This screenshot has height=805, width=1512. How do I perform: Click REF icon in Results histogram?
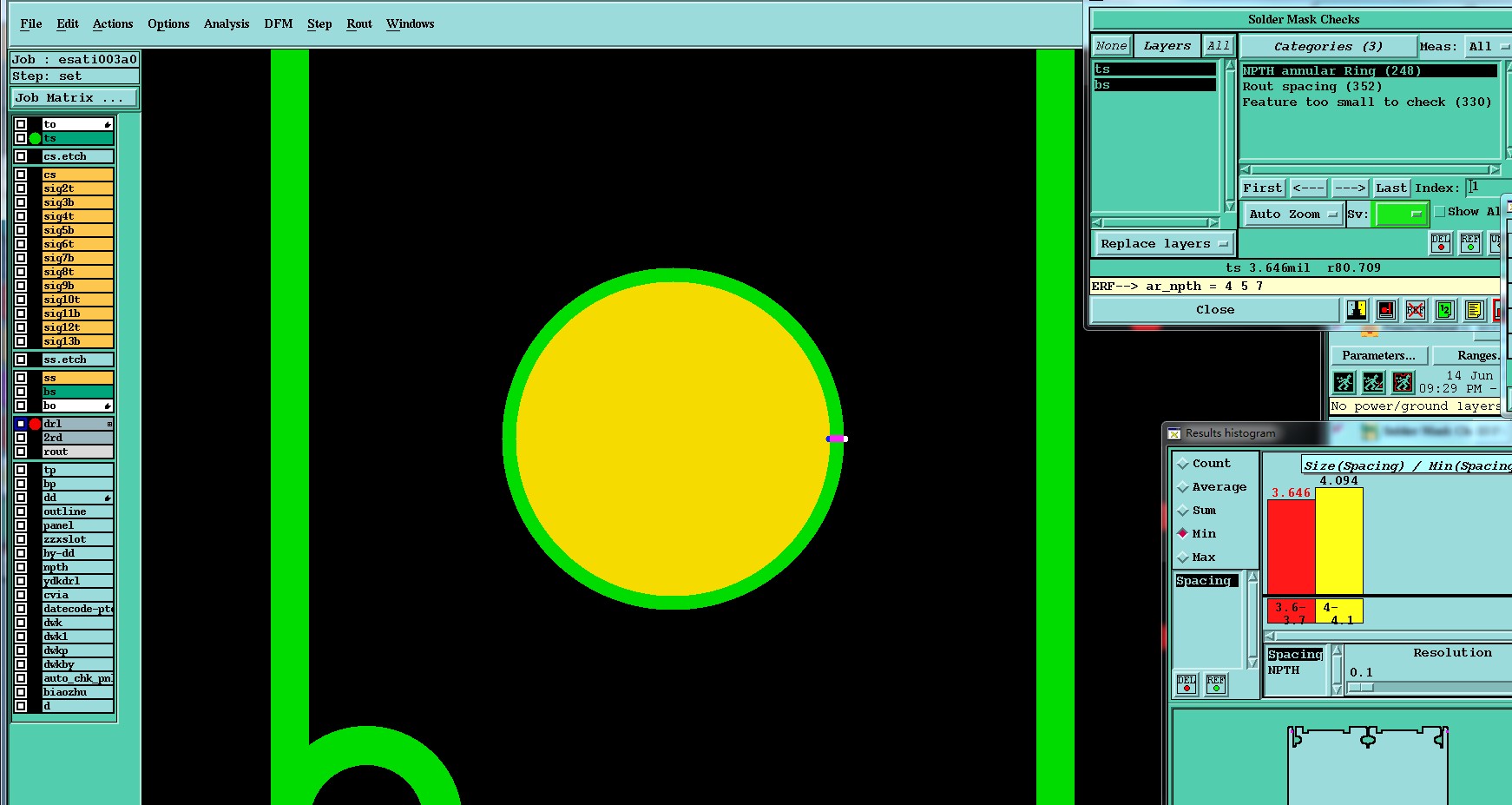[1216, 684]
